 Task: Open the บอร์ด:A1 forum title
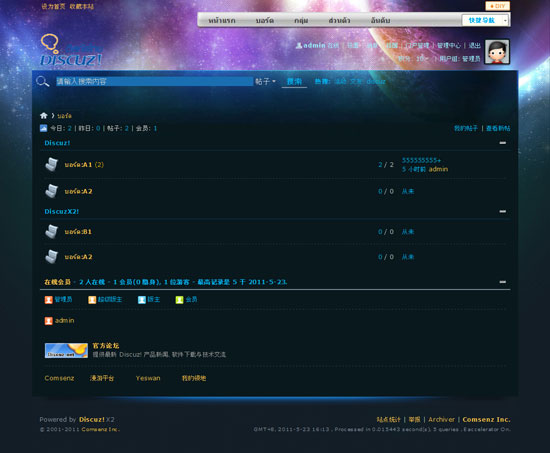[x=78, y=165]
